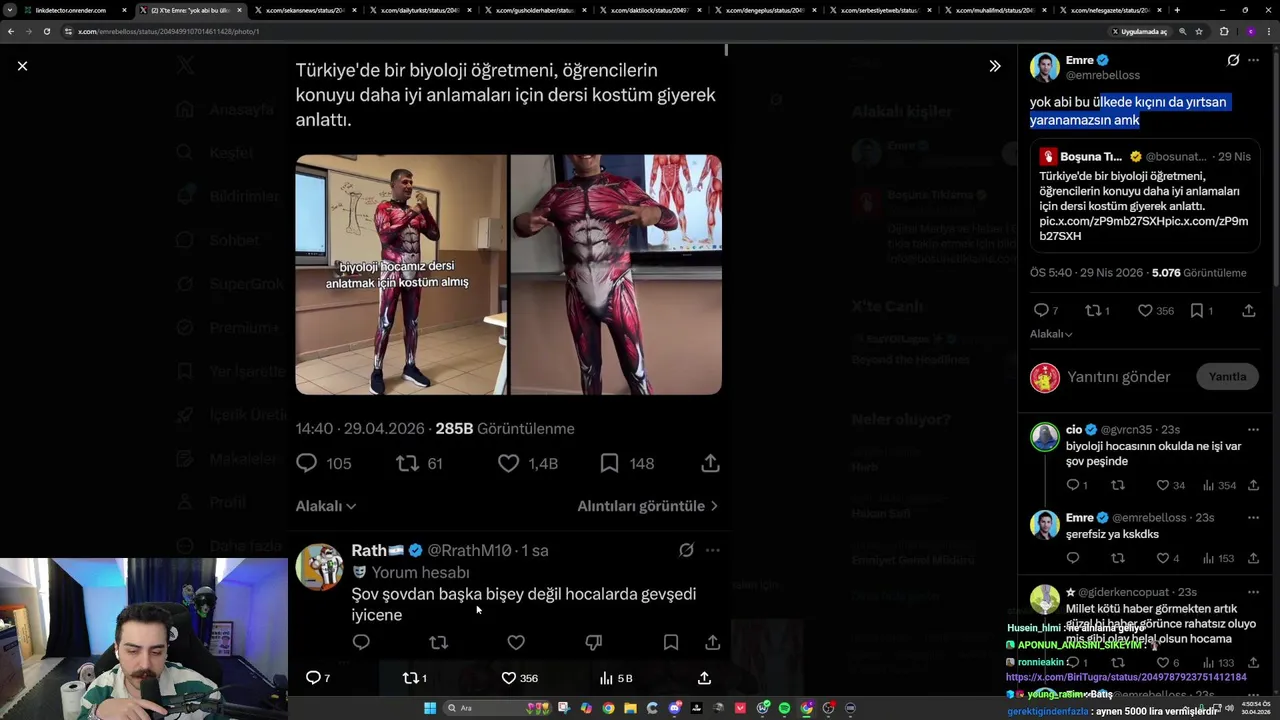The width and height of the screenshot is (1280, 720).
Task: Share Rath's comment
Action: point(712,642)
